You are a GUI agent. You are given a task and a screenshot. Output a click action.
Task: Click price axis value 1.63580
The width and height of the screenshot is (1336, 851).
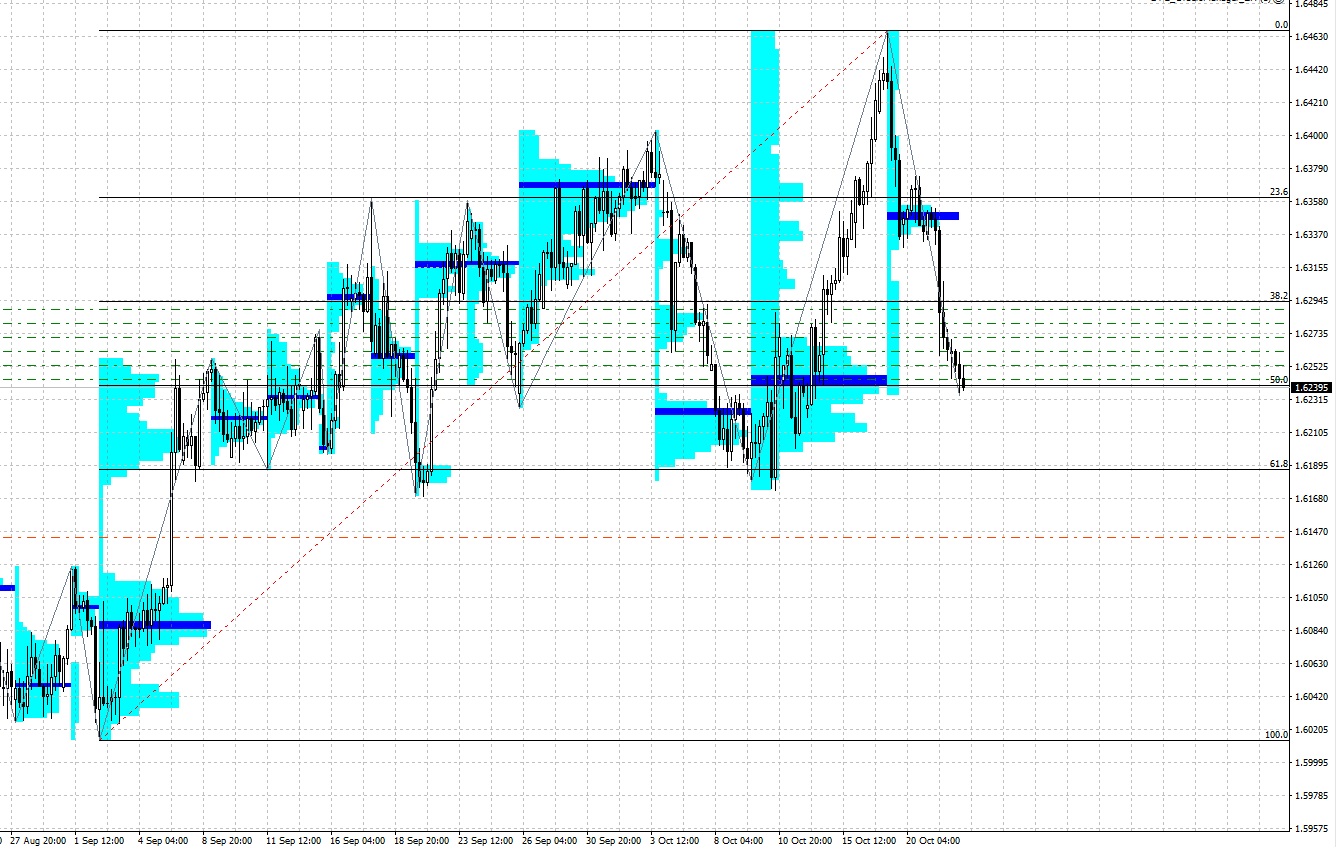[x=1312, y=202]
